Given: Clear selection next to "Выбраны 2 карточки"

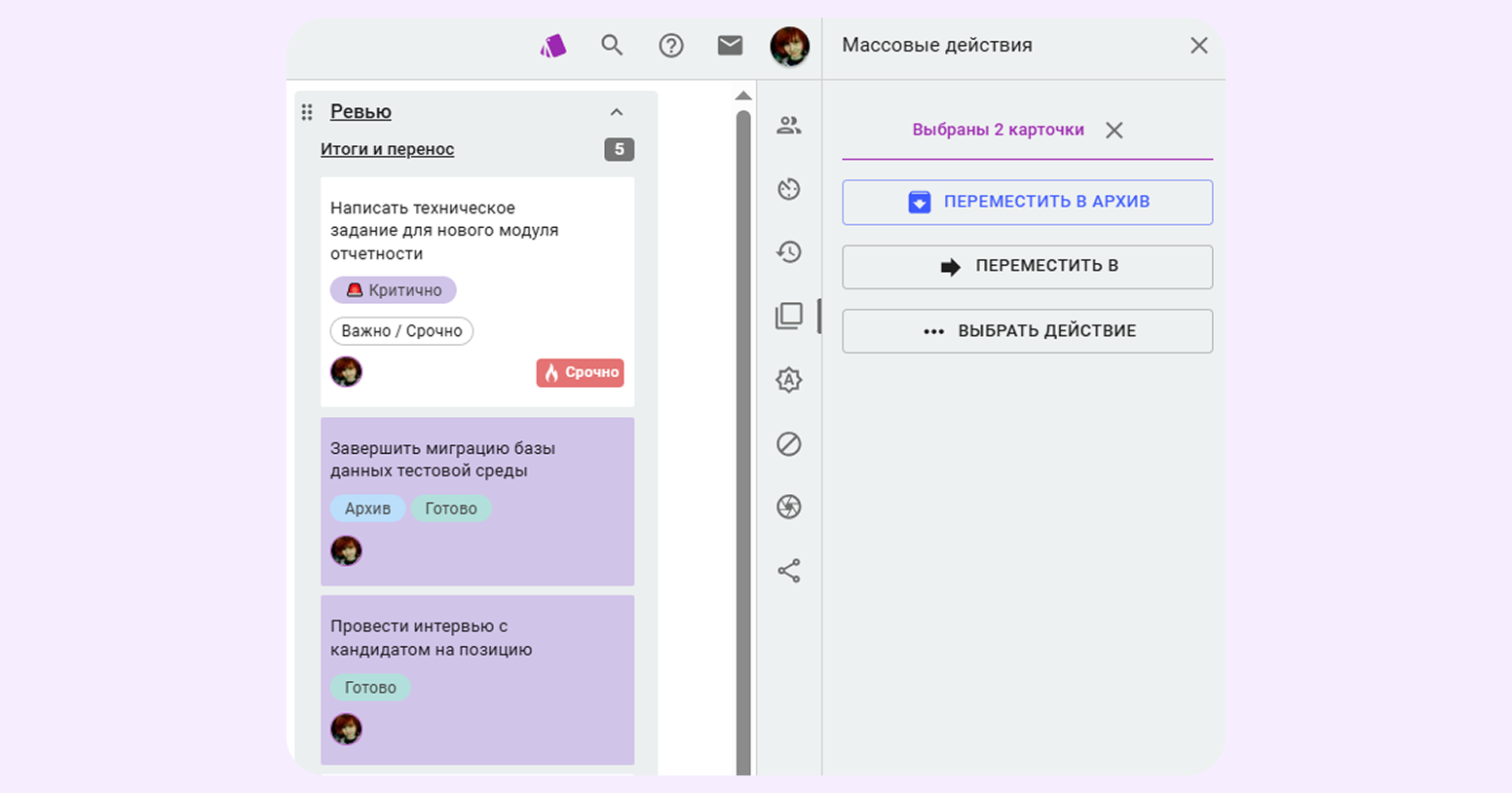Looking at the screenshot, I should pyautogui.click(x=1115, y=131).
